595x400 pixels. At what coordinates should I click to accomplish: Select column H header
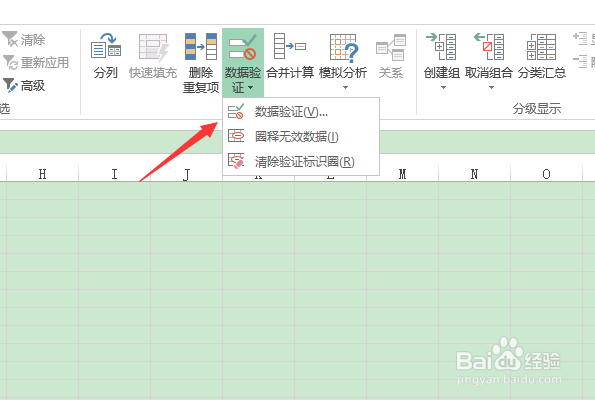pyautogui.click(x=42, y=174)
